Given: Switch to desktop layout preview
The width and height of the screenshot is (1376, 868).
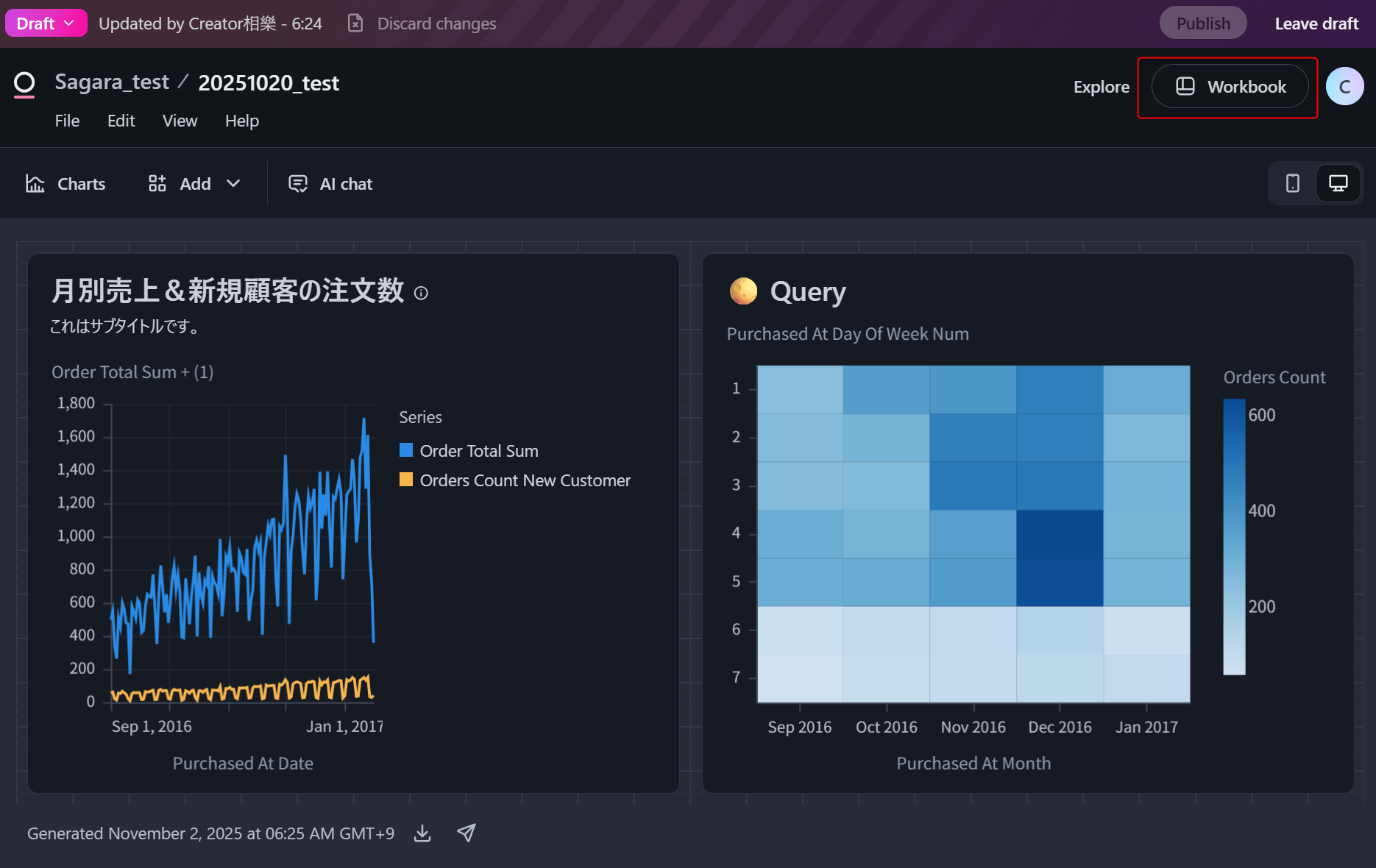Looking at the screenshot, I should click(1338, 183).
